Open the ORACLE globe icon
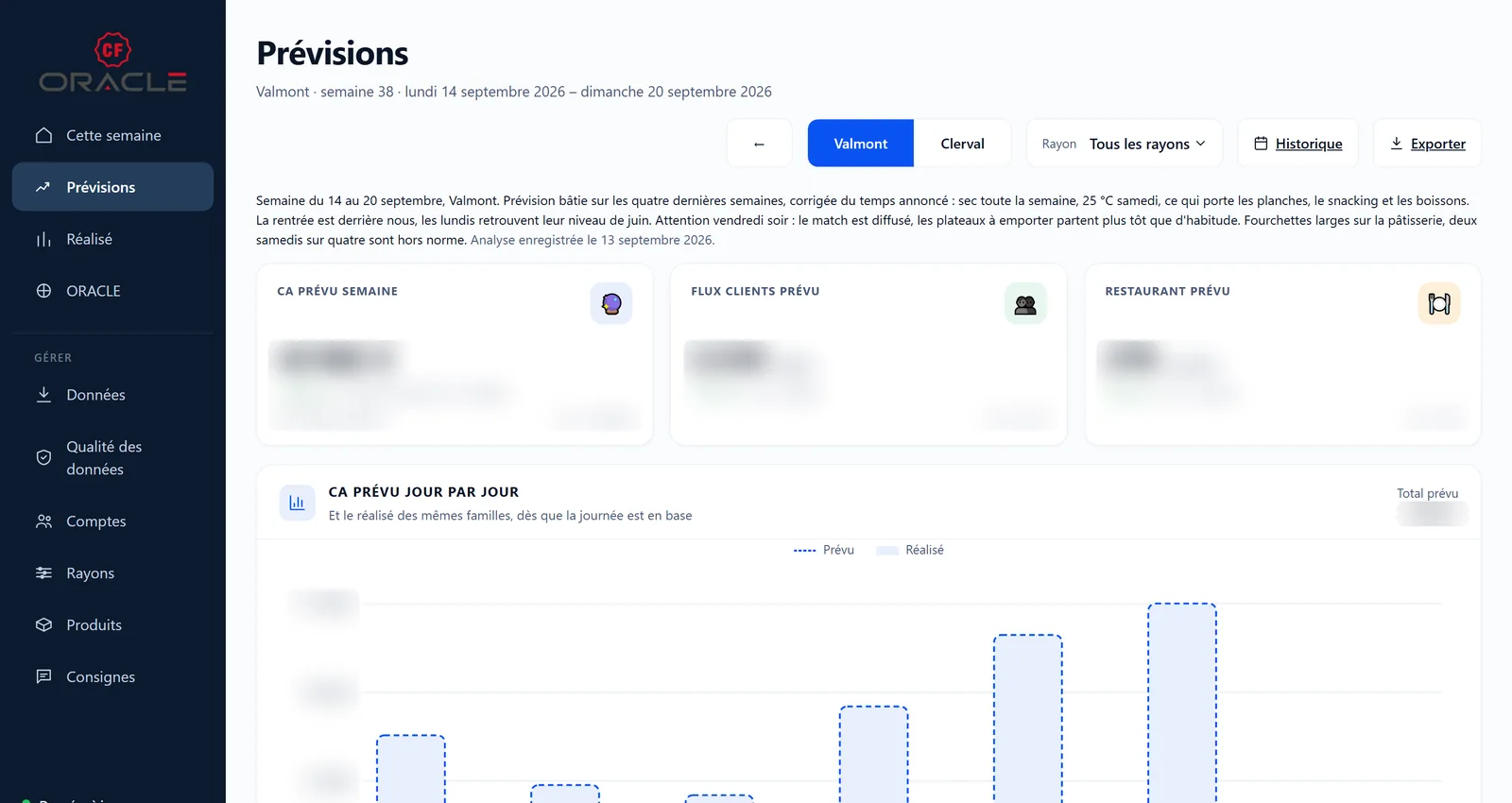The width and height of the screenshot is (1512, 803). [x=43, y=291]
